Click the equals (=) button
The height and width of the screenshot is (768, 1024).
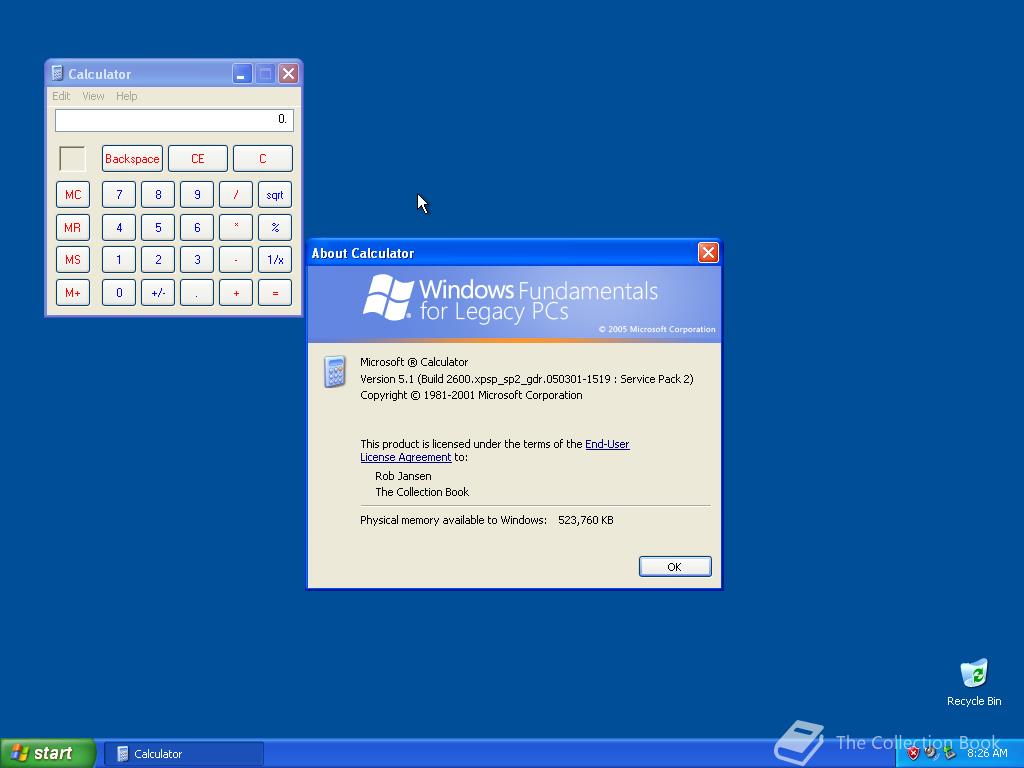(x=275, y=293)
